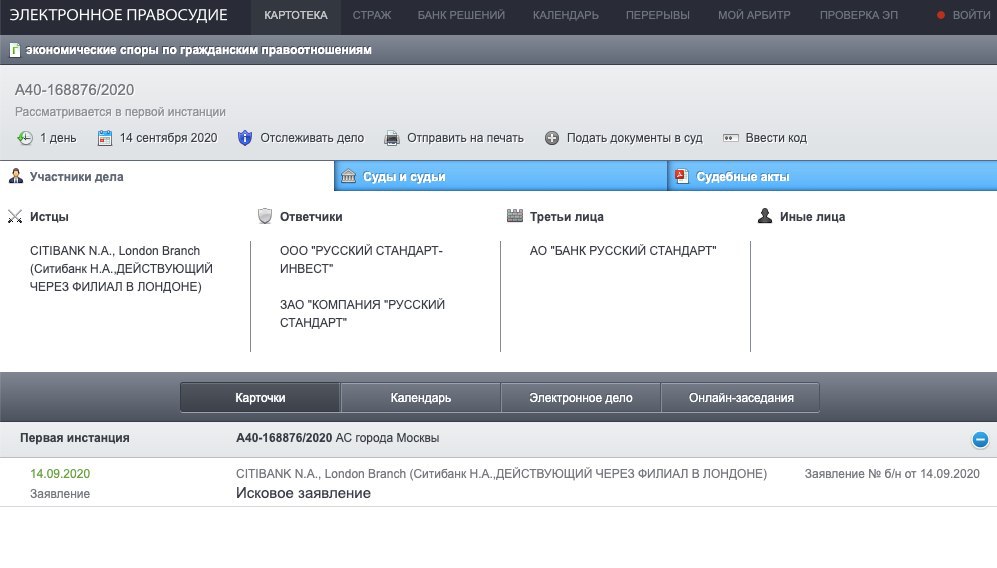The width and height of the screenshot is (997, 568).
Task: Click the CITIBANK filer name in the claim row
Action: 501,473
